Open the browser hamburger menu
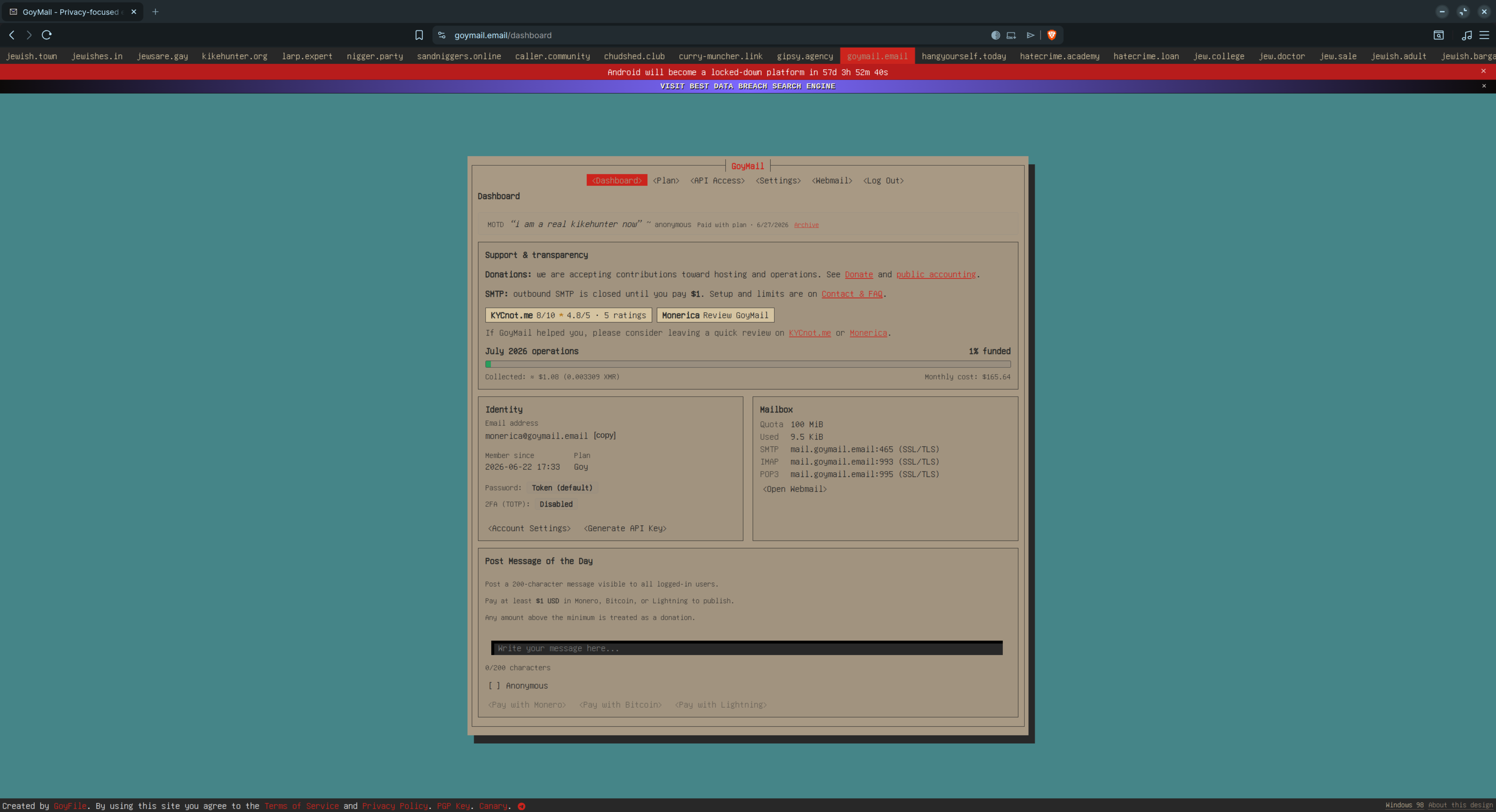This screenshot has height=812, width=1496. pyautogui.click(x=1484, y=35)
